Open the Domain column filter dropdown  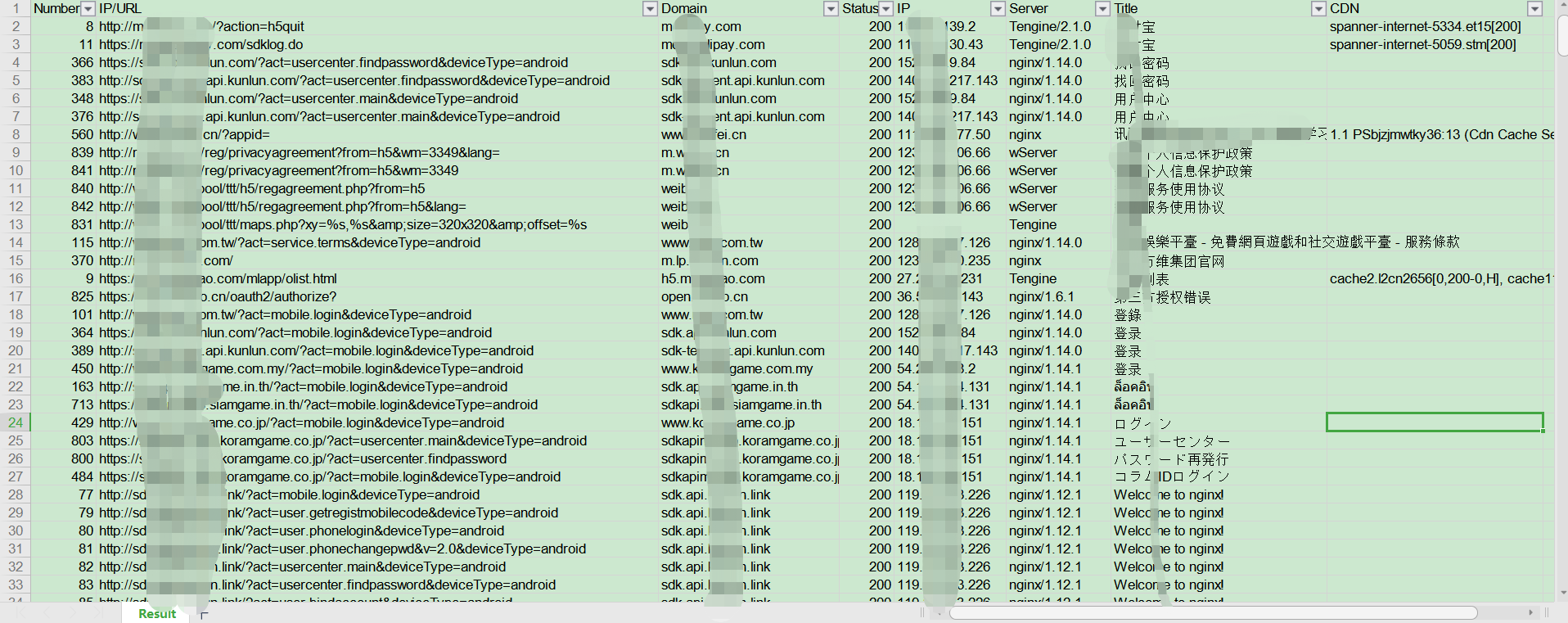click(x=831, y=9)
